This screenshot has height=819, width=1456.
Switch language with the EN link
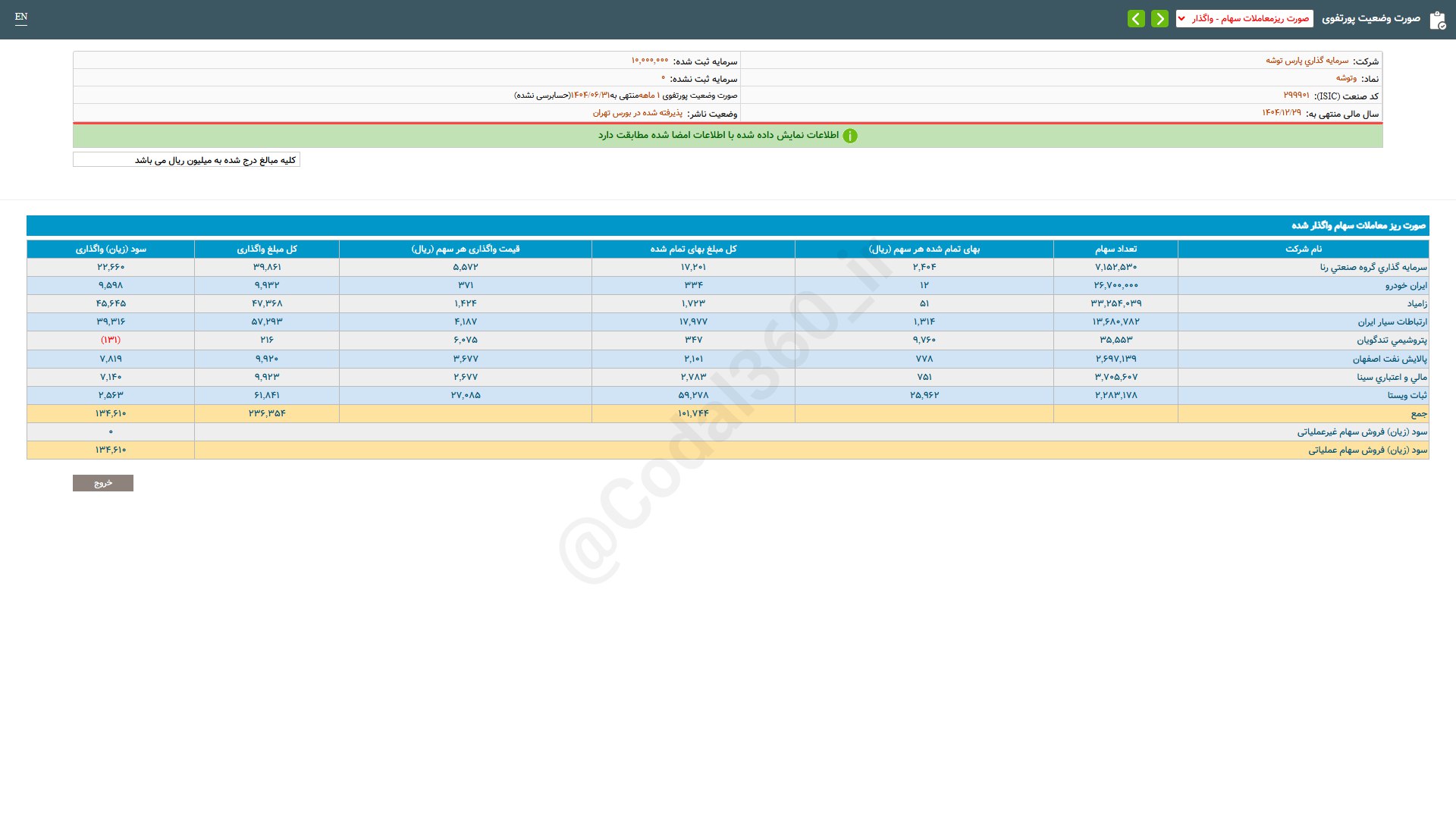21,17
